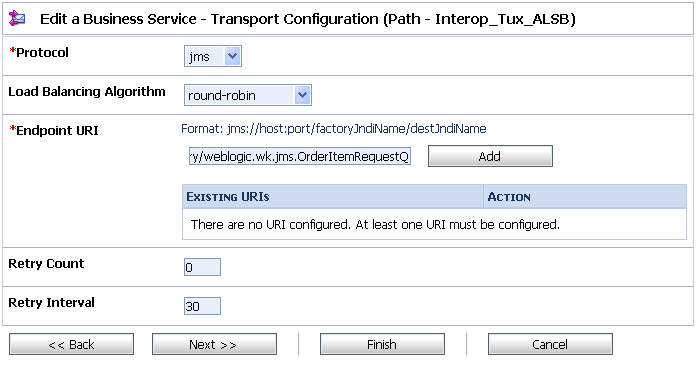
Task: Click the business service envelope icon
Action: (17, 19)
